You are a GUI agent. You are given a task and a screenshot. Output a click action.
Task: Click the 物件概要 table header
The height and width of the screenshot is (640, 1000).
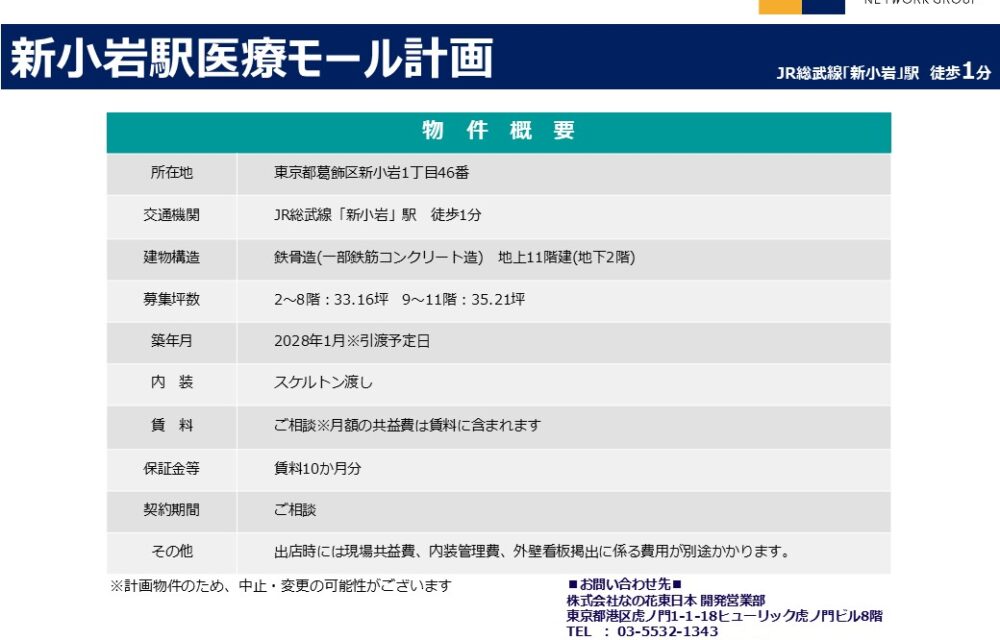(498, 131)
